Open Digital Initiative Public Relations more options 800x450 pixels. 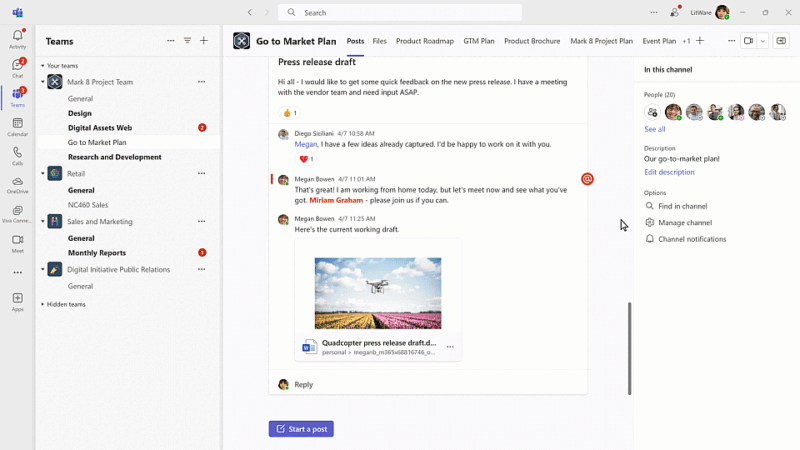coord(202,269)
